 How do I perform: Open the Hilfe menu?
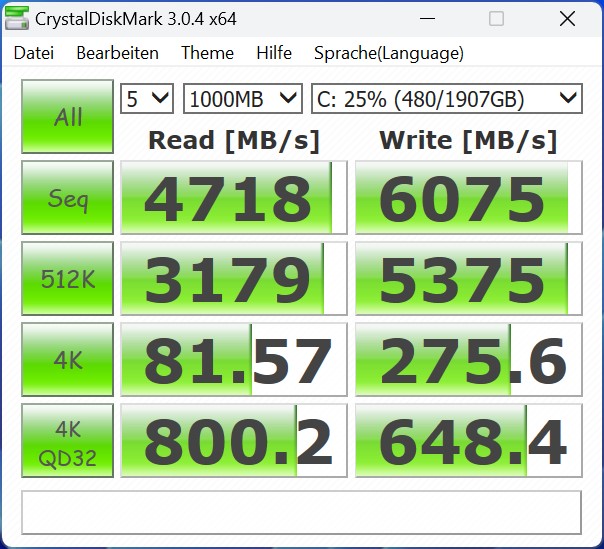tap(274, 53)
